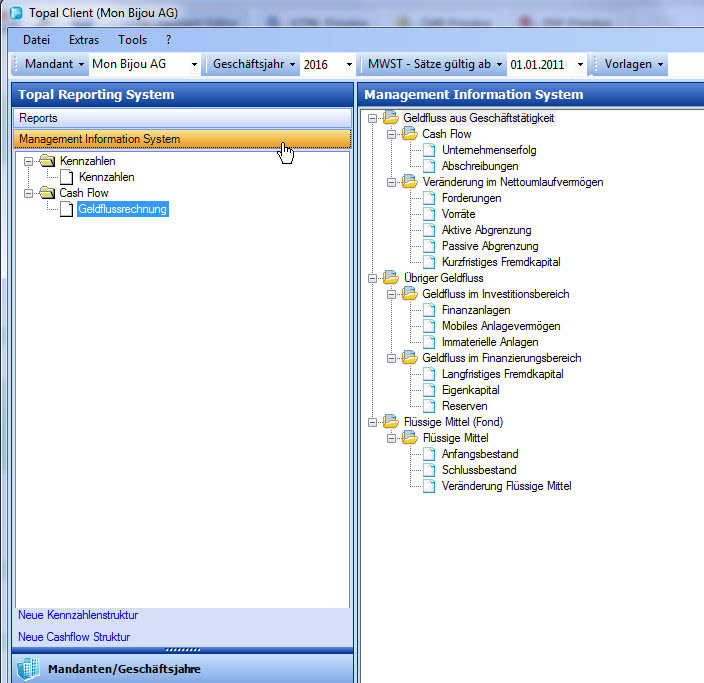Open the Geschäftsjahr 2016 combo box
This screenshot has height=683, width=704.
[349, 65]
